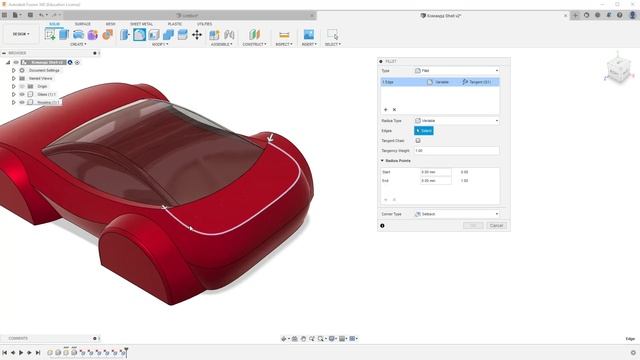
Task: Select the Move/Copy cross-arrows icon
Action: pos(197,34)
